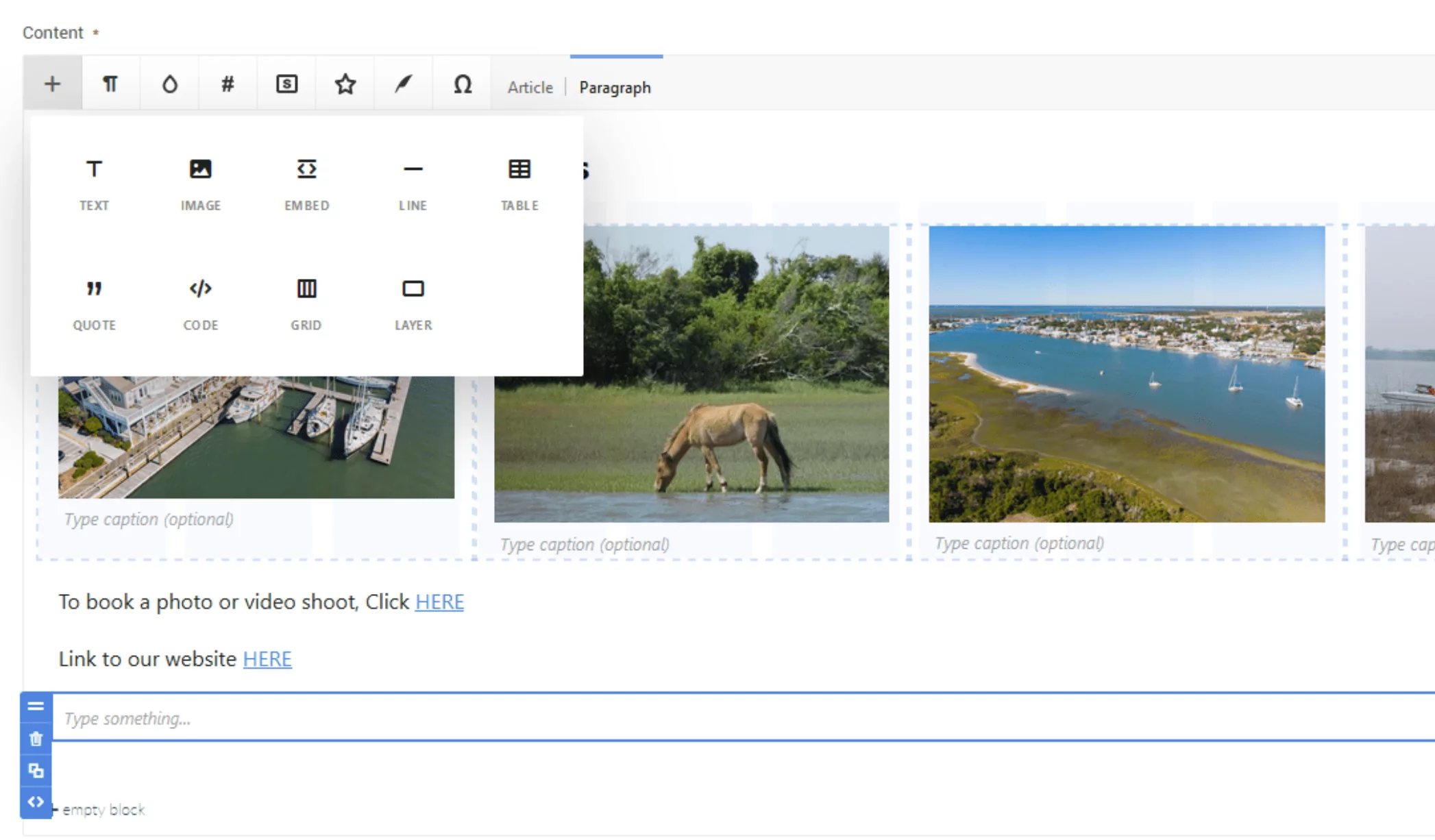Click the 'Link to our website' text
This screenshot has height=840, width=1435.
tap(147, 658)
